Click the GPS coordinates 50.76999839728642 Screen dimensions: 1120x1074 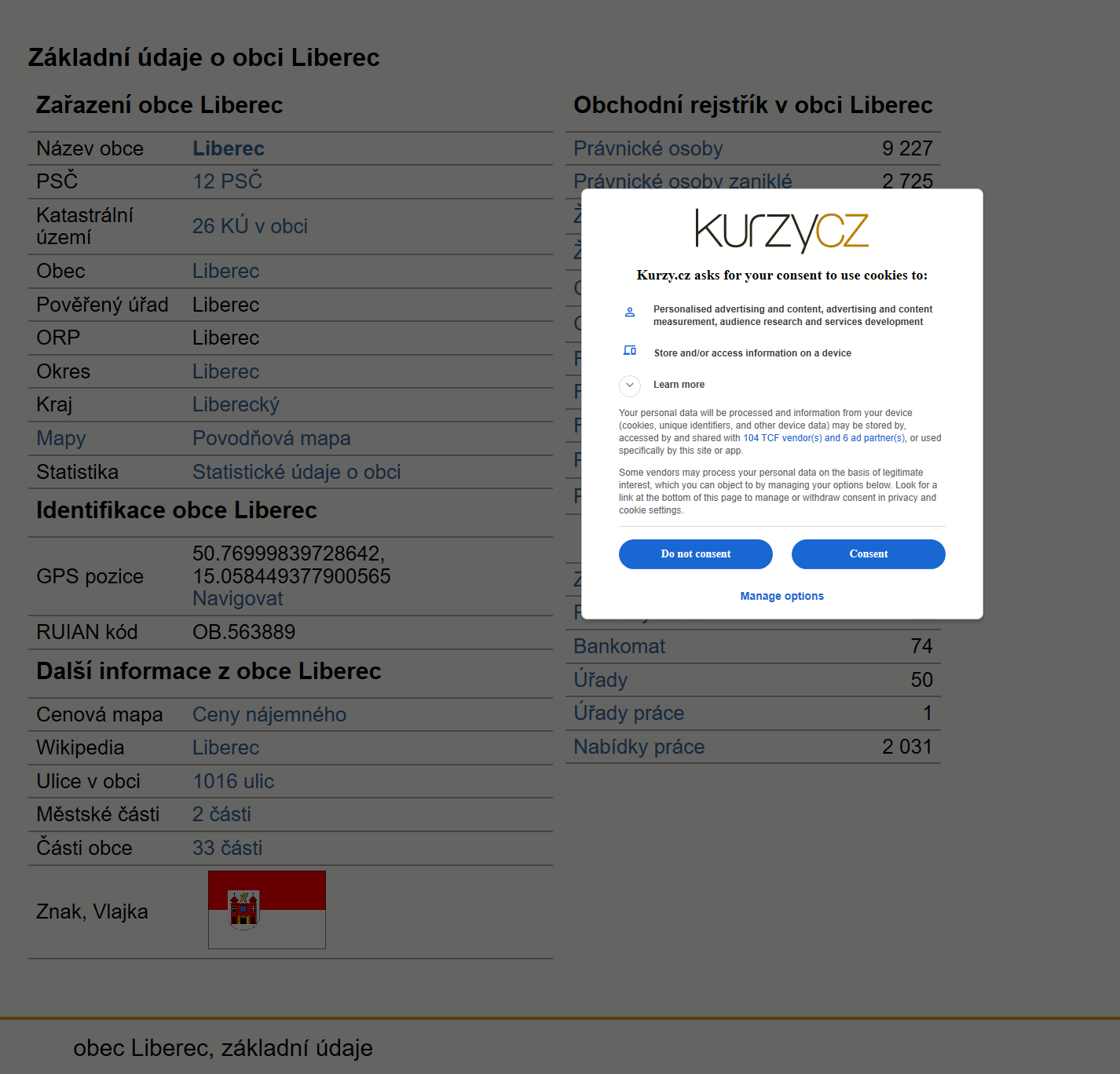tap(289, 553)
